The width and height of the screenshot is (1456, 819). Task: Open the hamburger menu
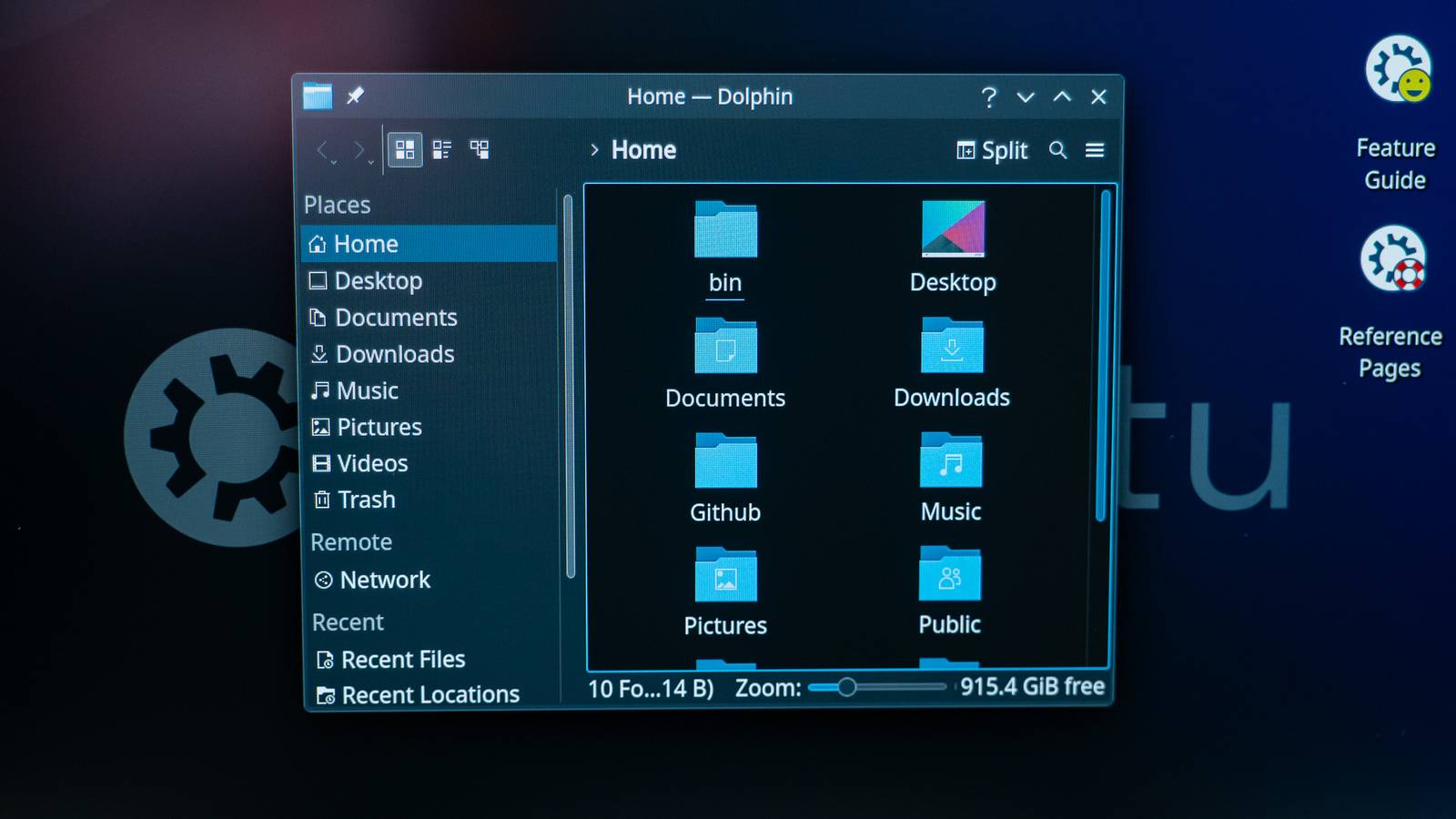pyautogui.click(x=1095, y=150)
